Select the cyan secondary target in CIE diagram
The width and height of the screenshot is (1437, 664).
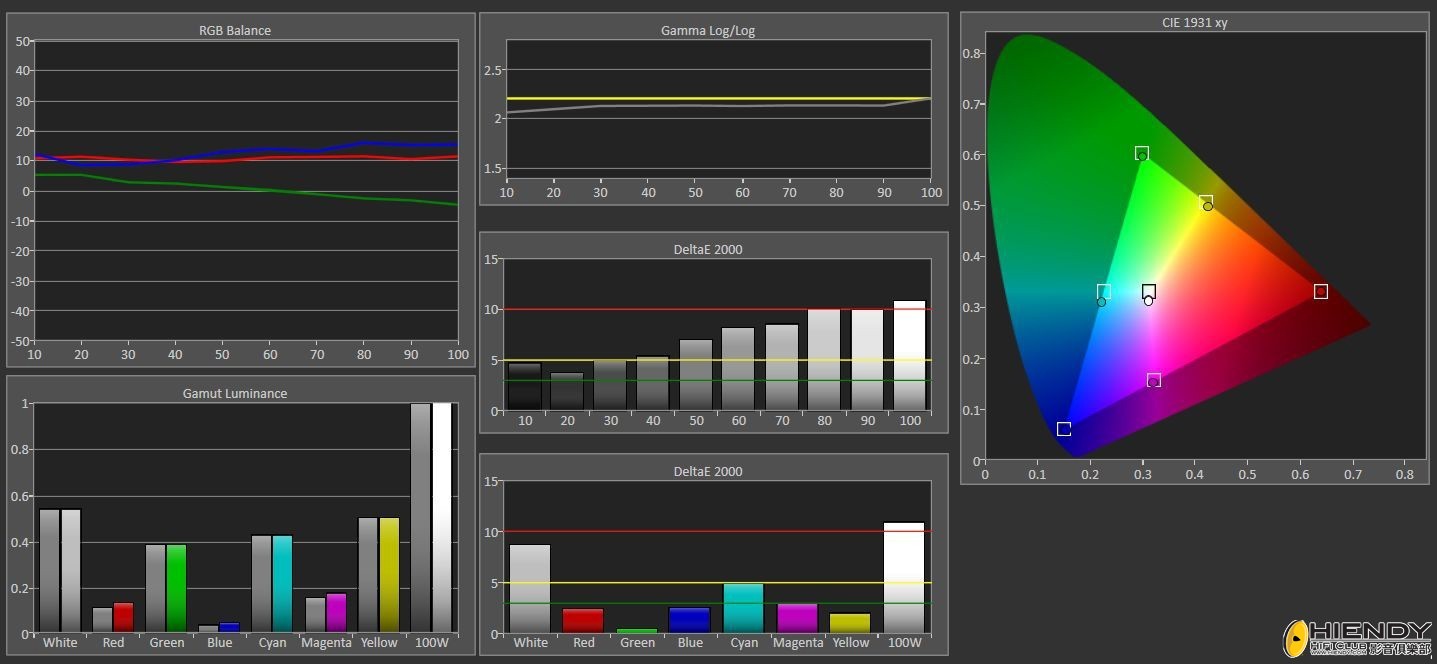tap(1104, 292)
